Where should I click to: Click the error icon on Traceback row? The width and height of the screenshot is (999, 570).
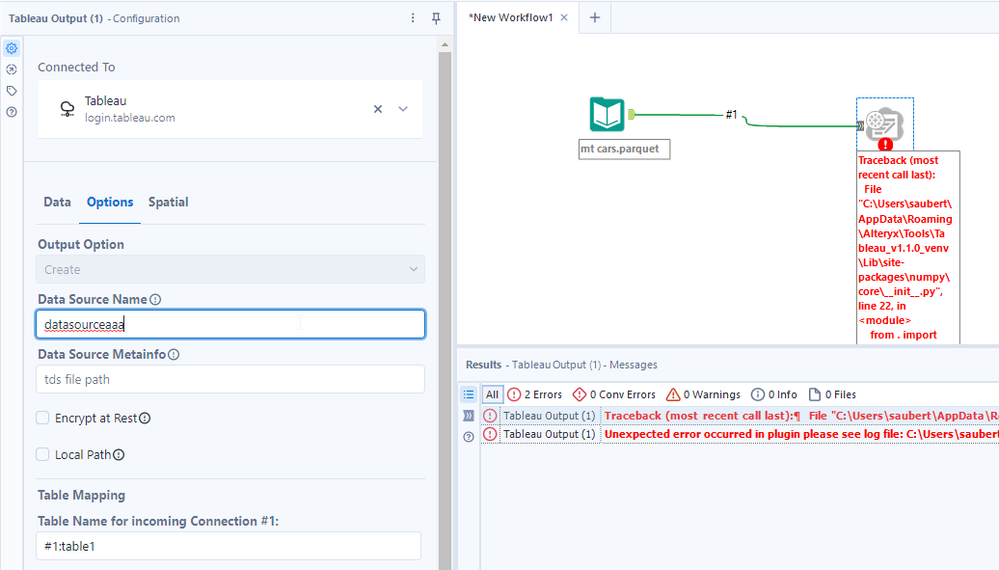pos(489,416)
